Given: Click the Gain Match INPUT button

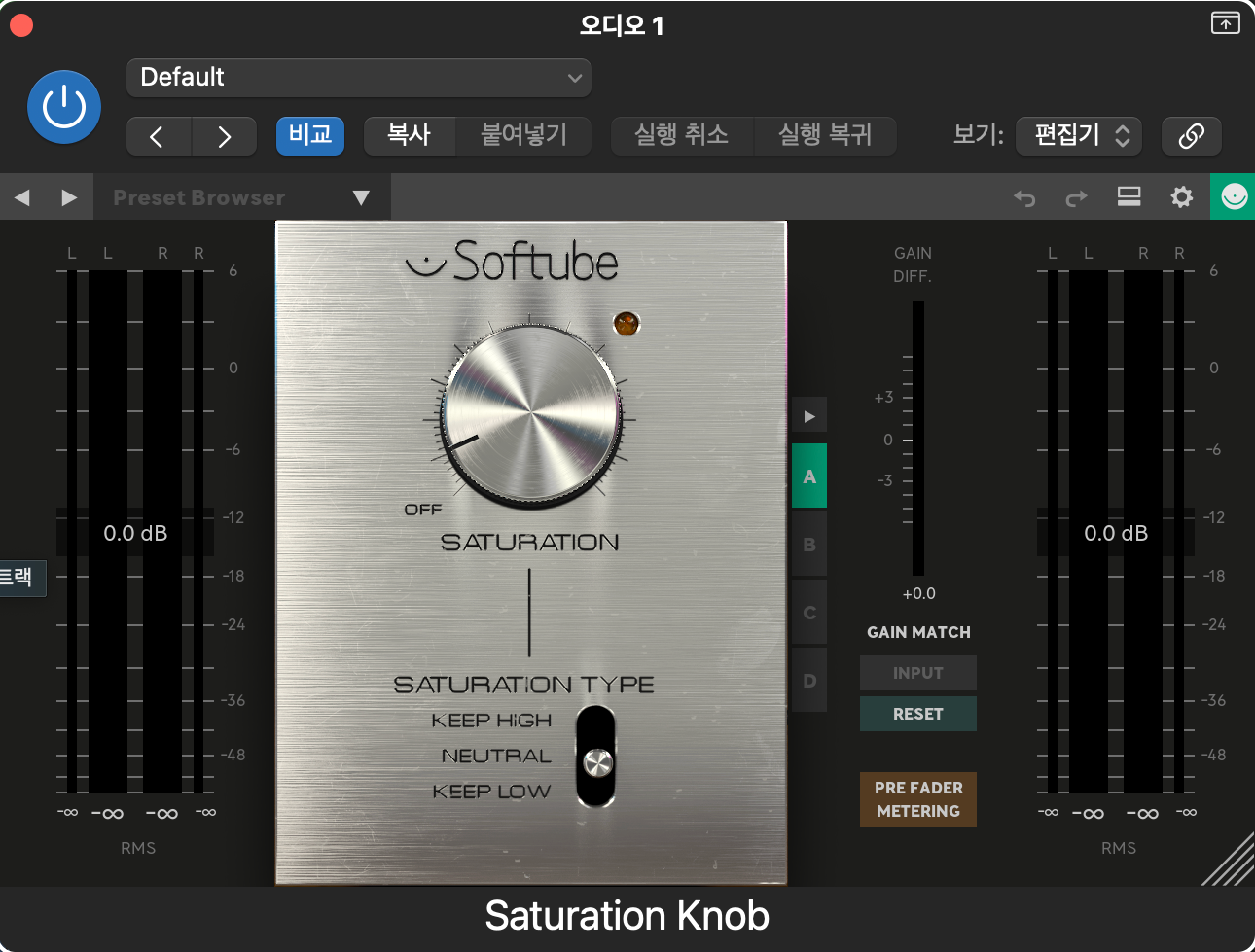Looking at the screenshot, I should [918, 673].
